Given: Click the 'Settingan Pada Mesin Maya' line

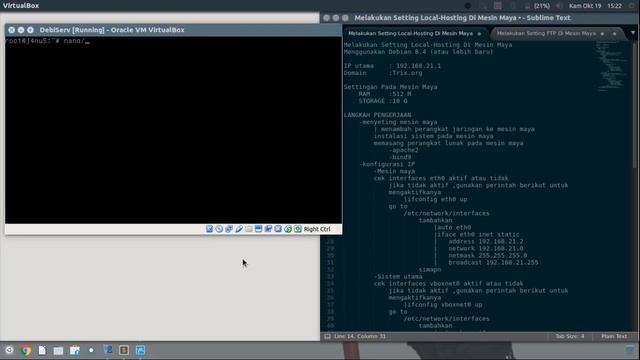Looking at the screenshot, I should (x=390, y=87).
